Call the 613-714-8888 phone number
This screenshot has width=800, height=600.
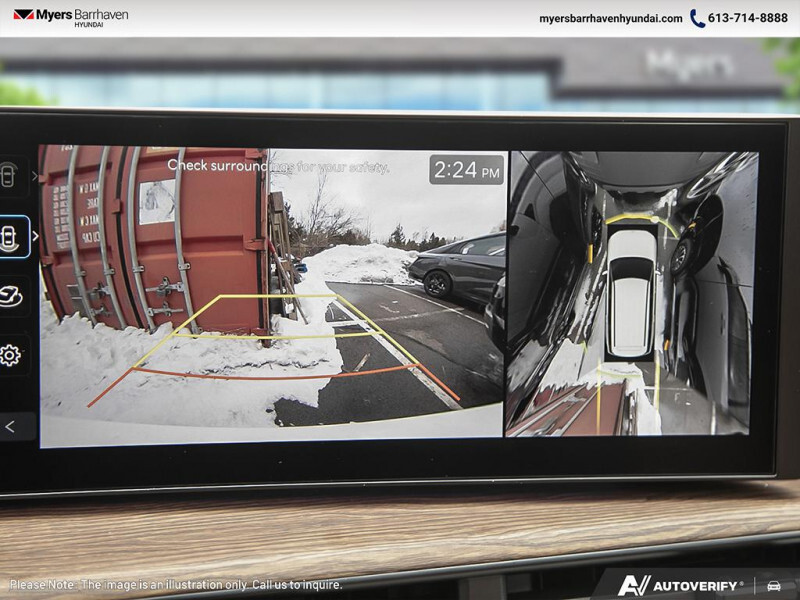click(748, 18)
